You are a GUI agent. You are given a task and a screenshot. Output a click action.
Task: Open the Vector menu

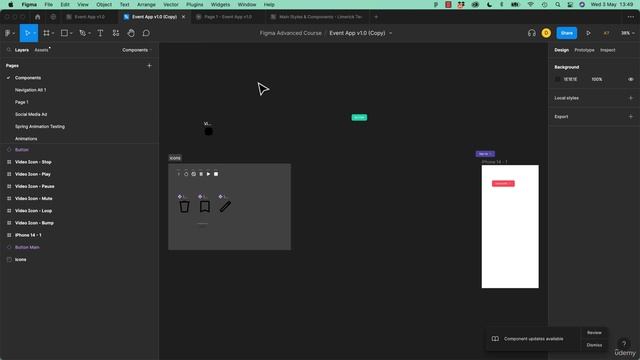click(171, 4)
